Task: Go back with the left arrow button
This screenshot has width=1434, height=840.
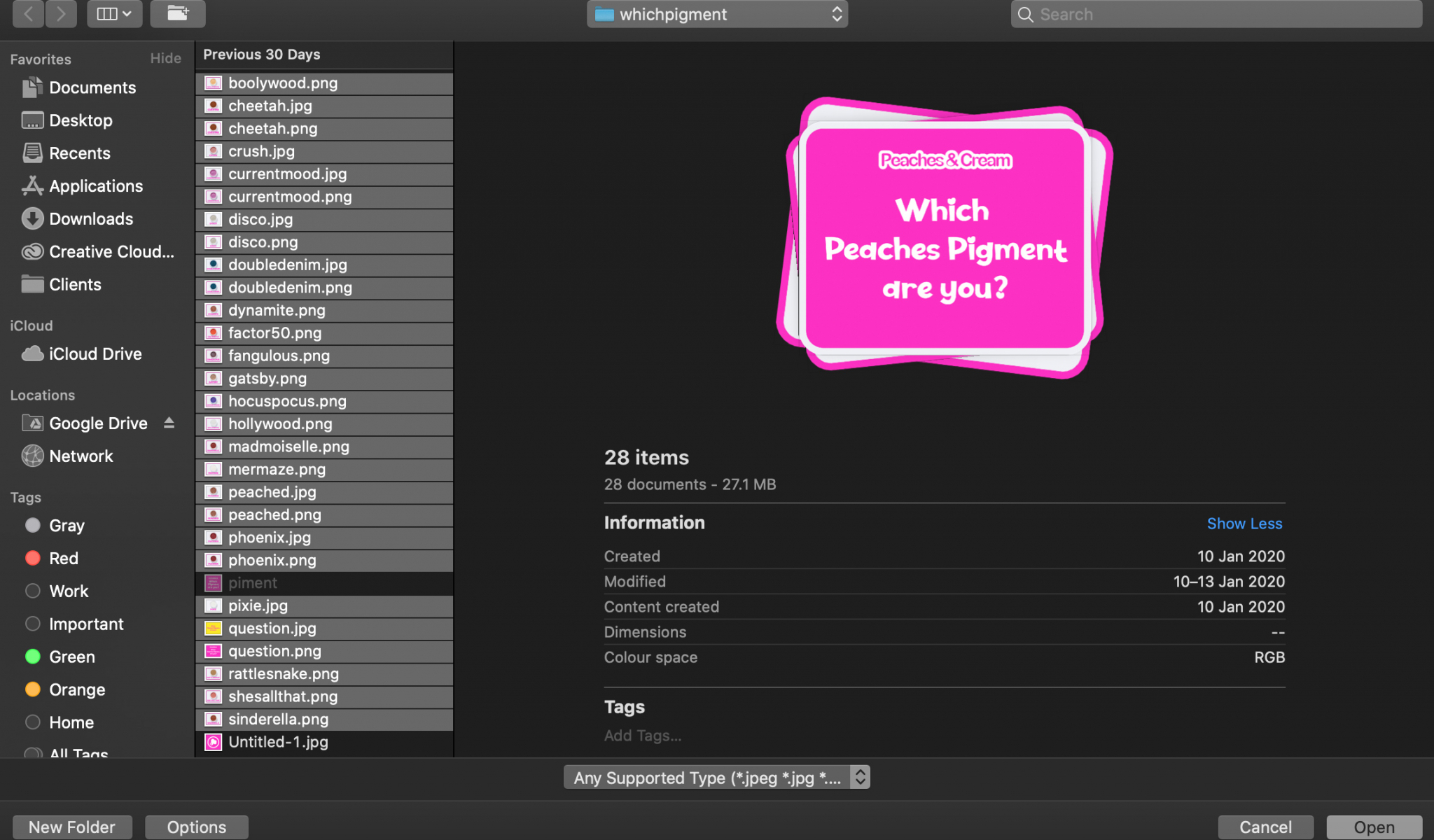Action: [x=29, y=14]
